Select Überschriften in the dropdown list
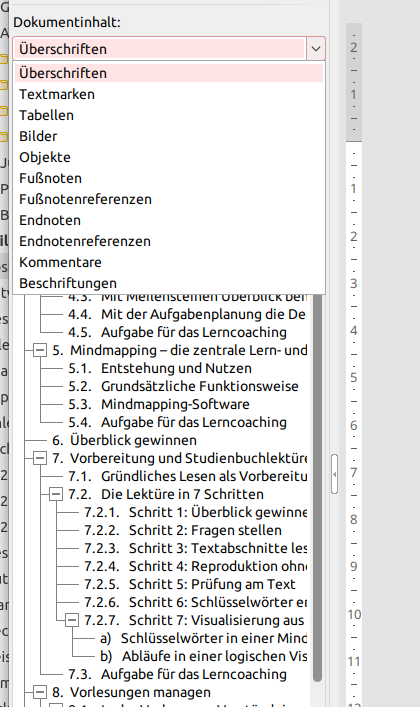Image resolution: width=420 pixels, height=707 pixels. click(169, 73)
